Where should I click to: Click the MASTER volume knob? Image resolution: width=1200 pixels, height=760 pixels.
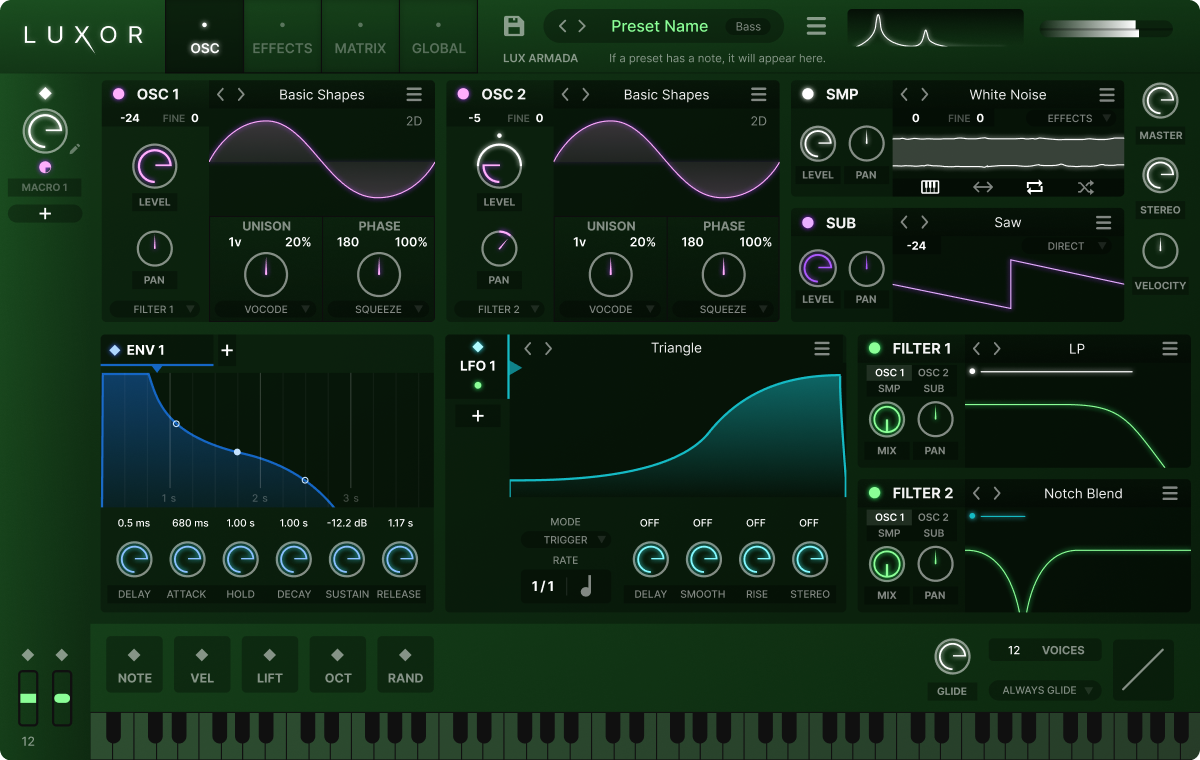coord(1160,101)
